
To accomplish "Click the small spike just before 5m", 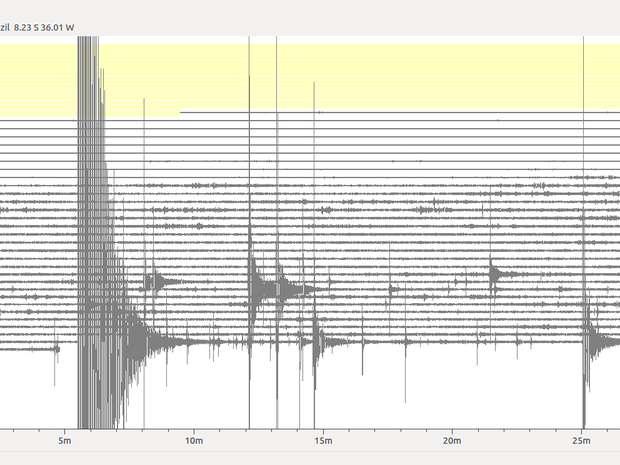I will pos(58,348).
